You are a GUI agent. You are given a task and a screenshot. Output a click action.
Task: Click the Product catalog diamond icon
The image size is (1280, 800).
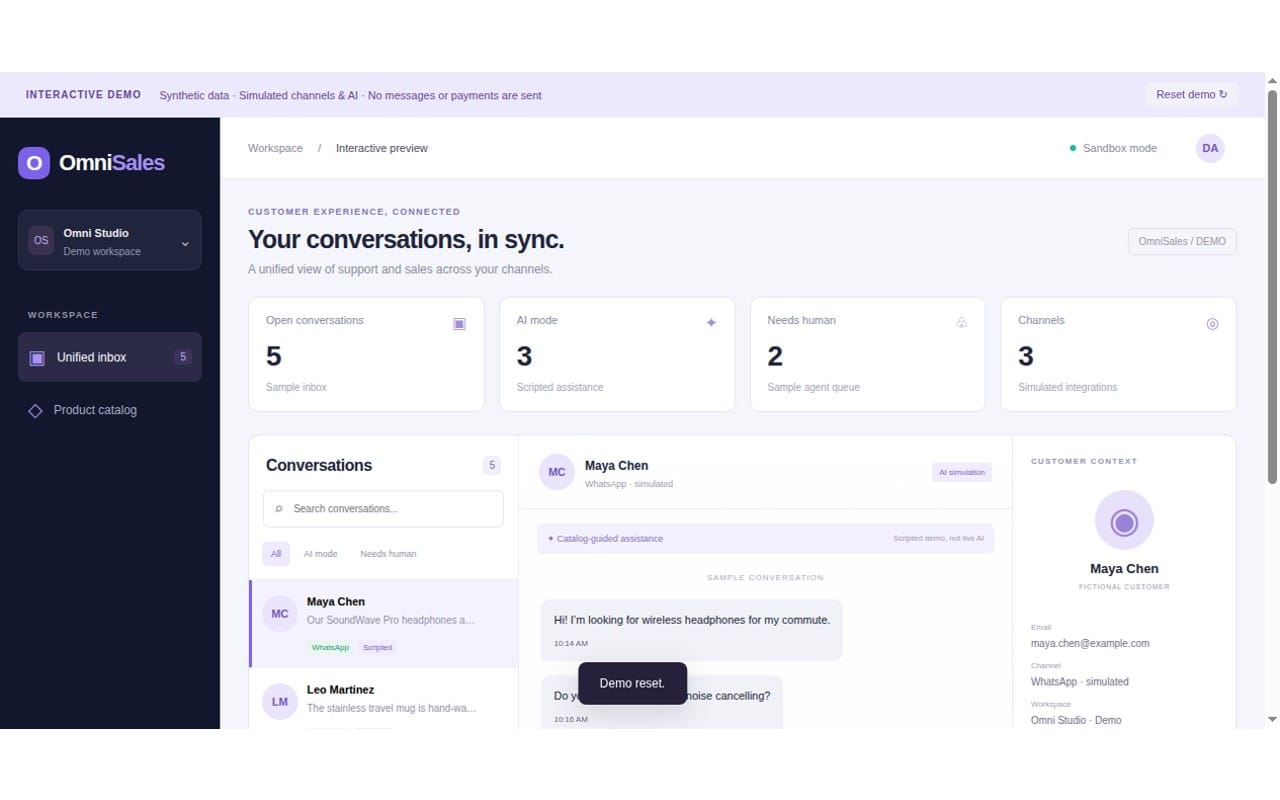click(x=35, y=411)
